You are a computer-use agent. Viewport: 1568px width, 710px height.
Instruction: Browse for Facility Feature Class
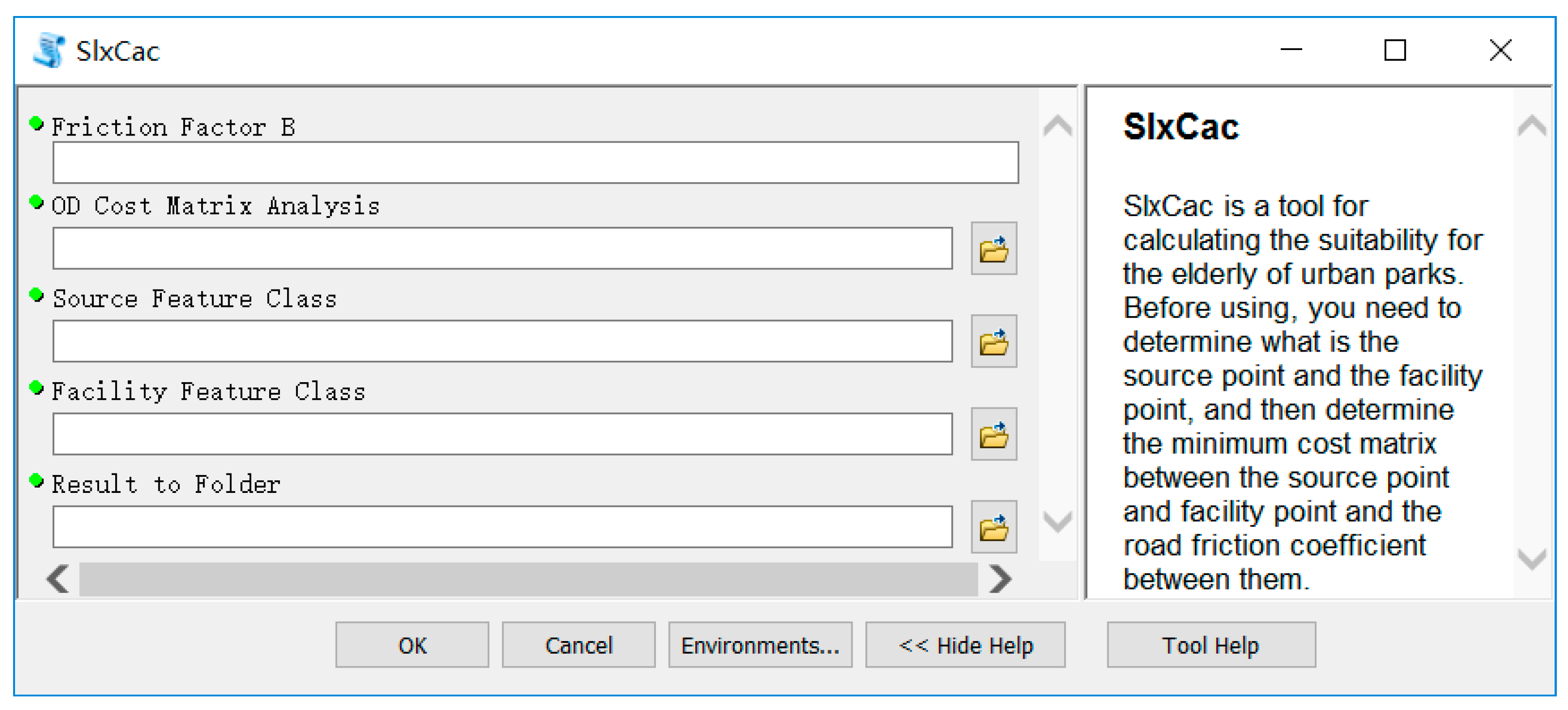point(993,434)
